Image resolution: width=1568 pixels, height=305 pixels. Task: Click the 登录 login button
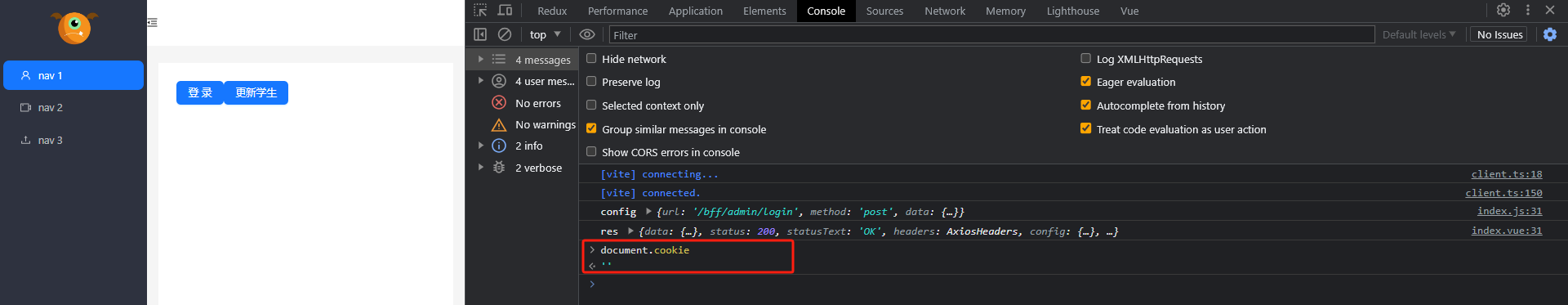[x=200, y=92]
